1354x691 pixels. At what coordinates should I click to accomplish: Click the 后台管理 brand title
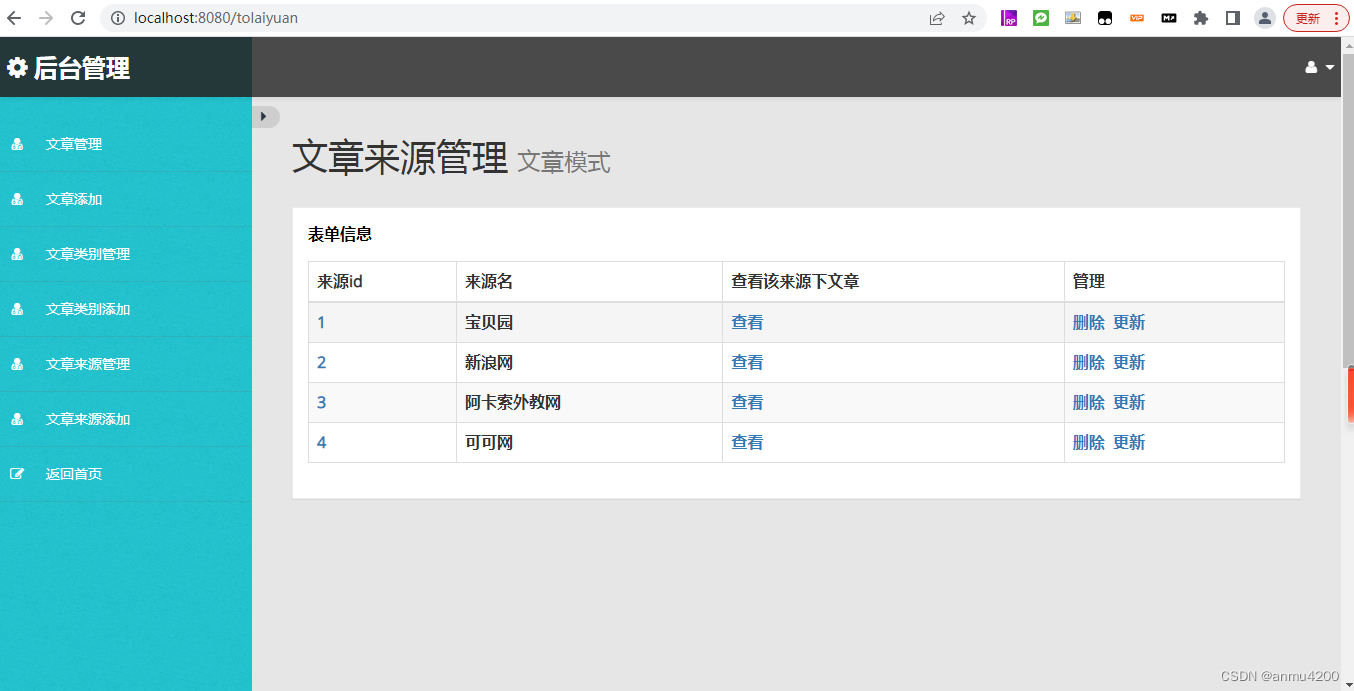[x=82, y=68]
